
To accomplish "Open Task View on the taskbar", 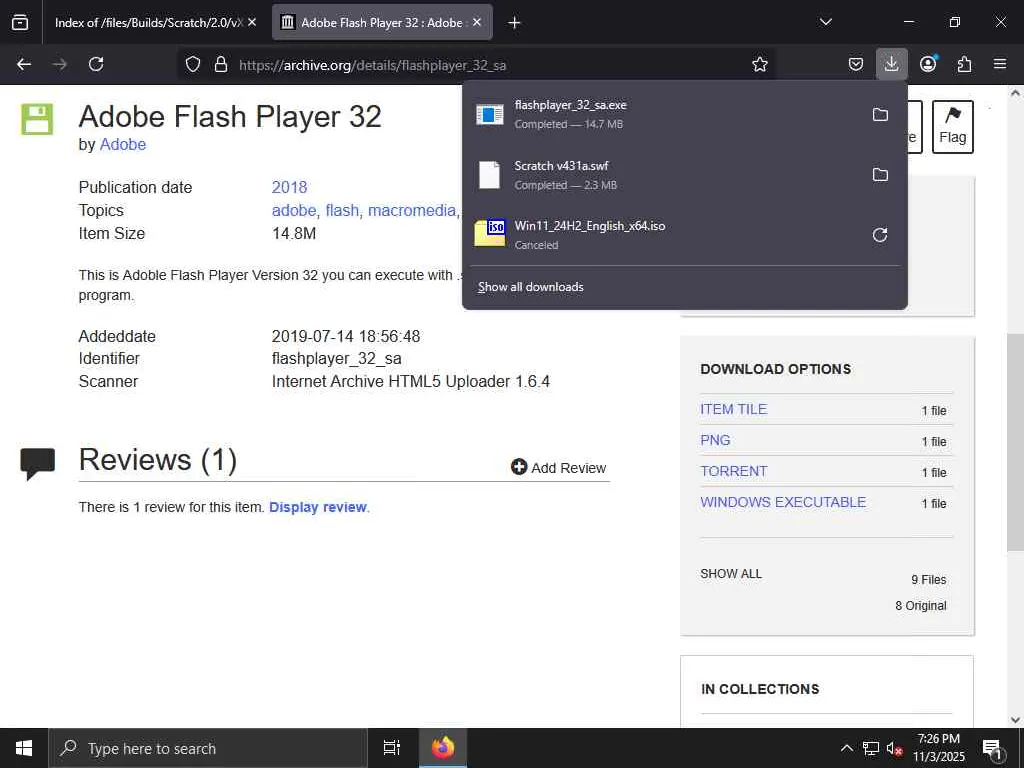I will click(x=391, y=748).
